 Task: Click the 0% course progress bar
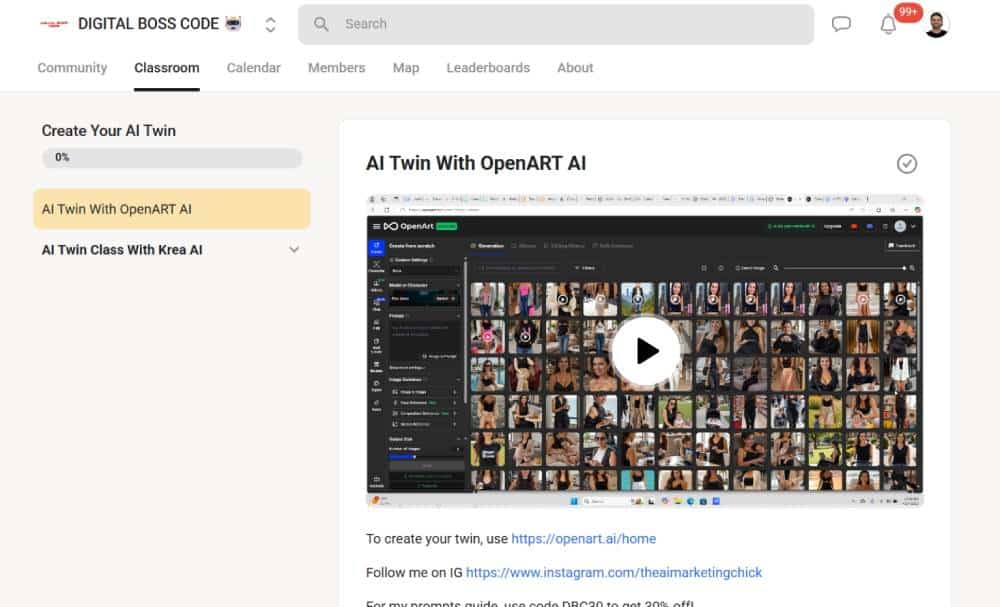pyautogui.click(x=172, y=157)
